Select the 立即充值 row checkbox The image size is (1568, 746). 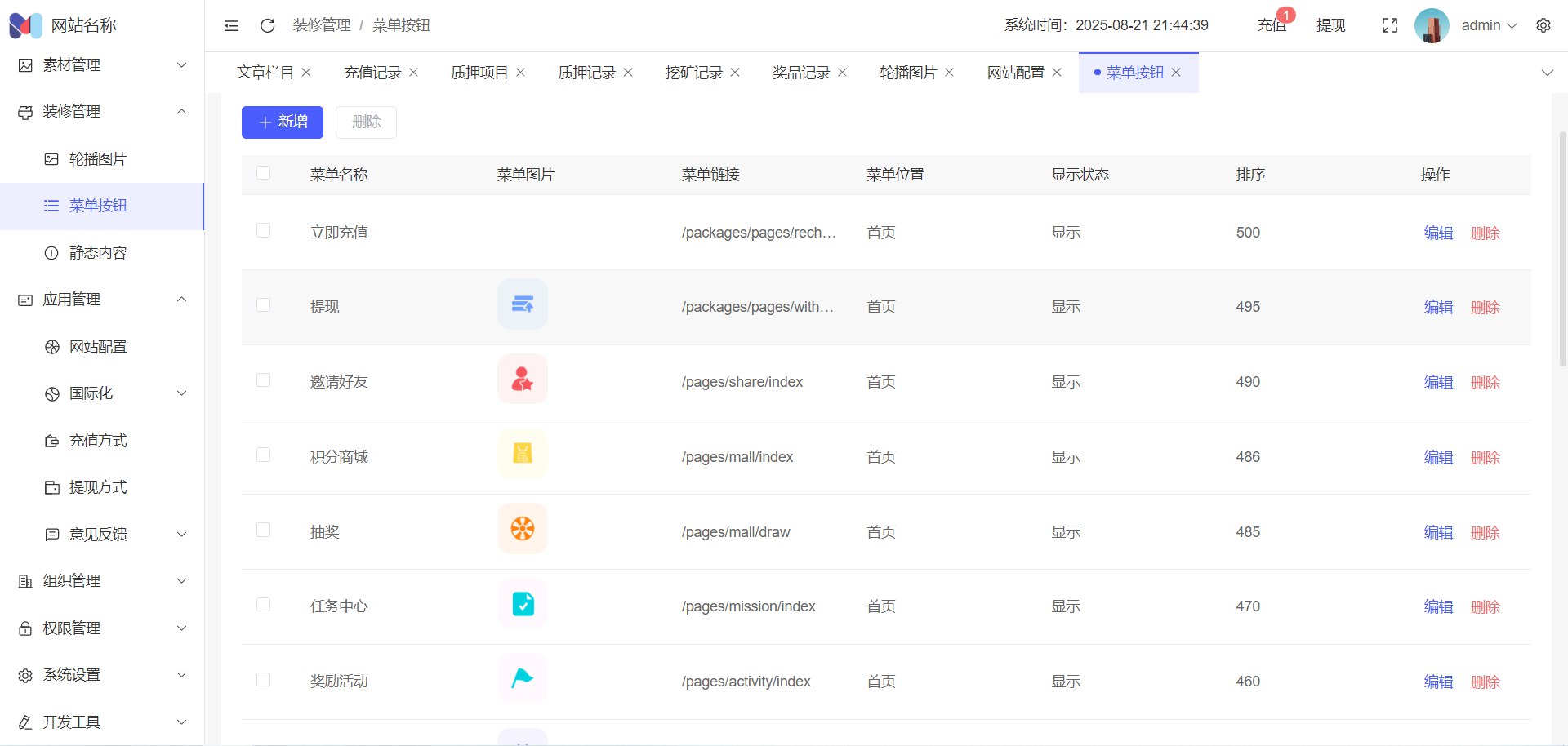pos(263,231)
